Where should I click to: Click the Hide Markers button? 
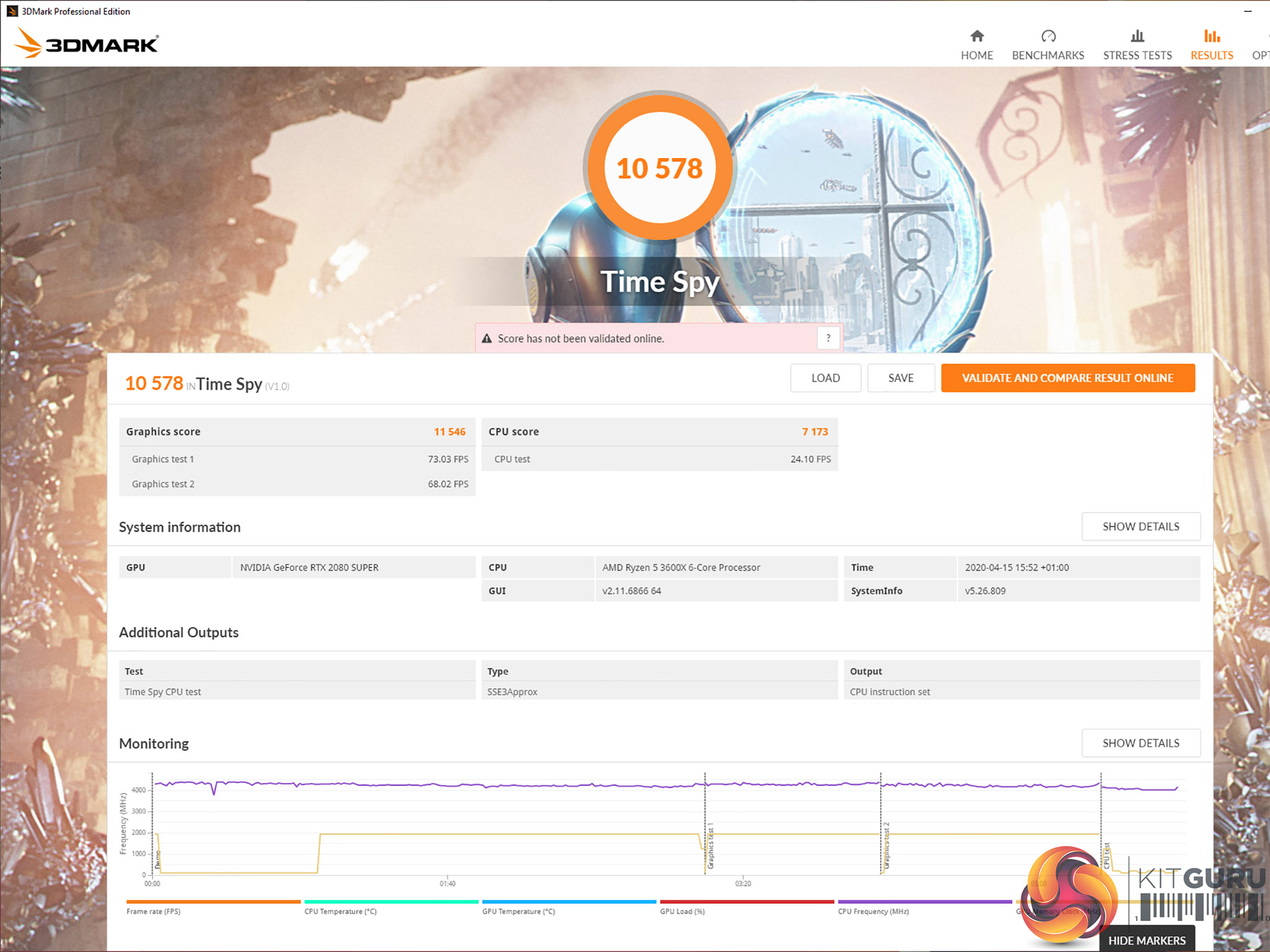coord(1147,940)
